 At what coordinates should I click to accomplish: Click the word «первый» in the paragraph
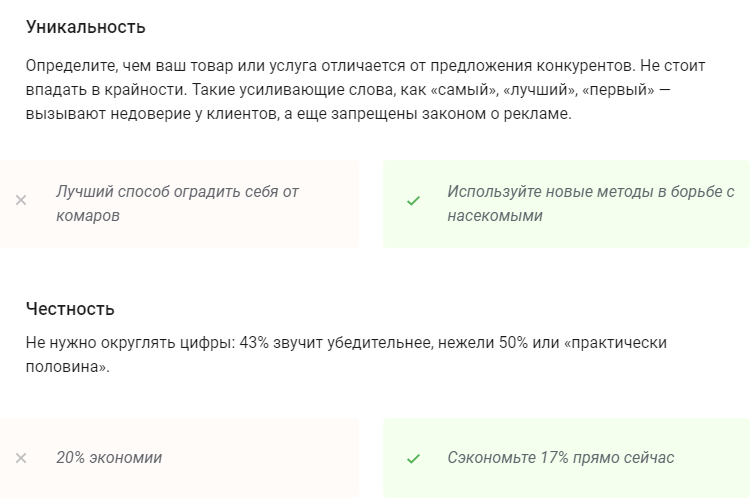pyautogui.click(x=618, y=90)
